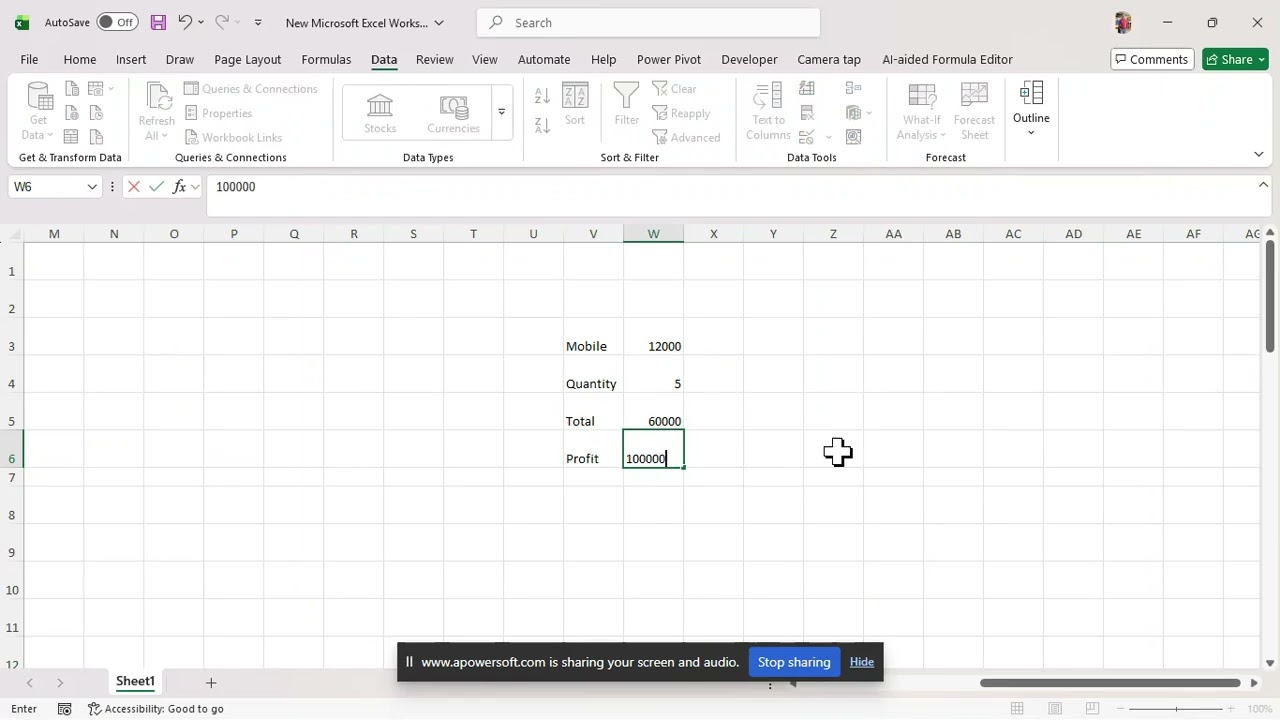
Task: Add a new sheet with plus
Action: click(x=211, y=683)
